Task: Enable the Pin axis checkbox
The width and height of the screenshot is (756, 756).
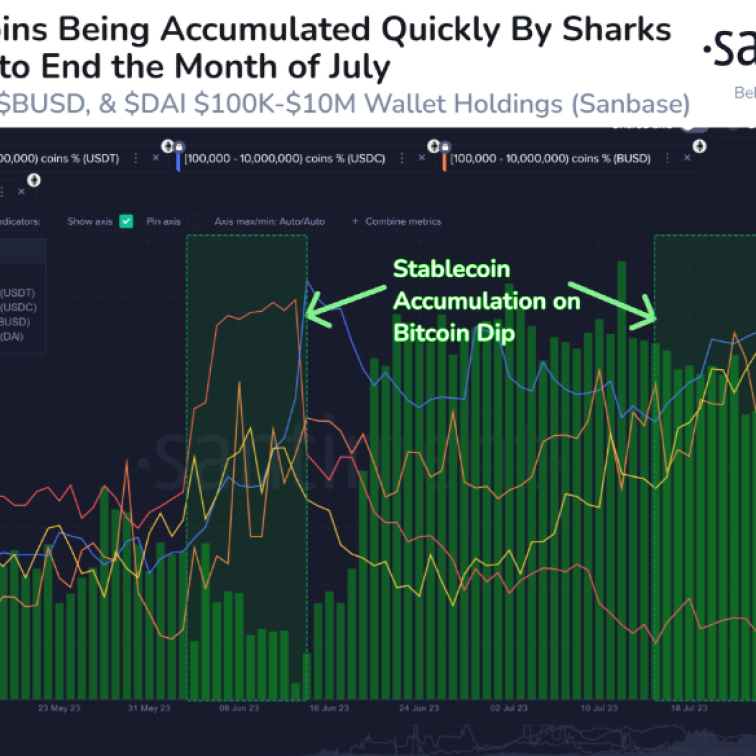Action: coord(195,221)
